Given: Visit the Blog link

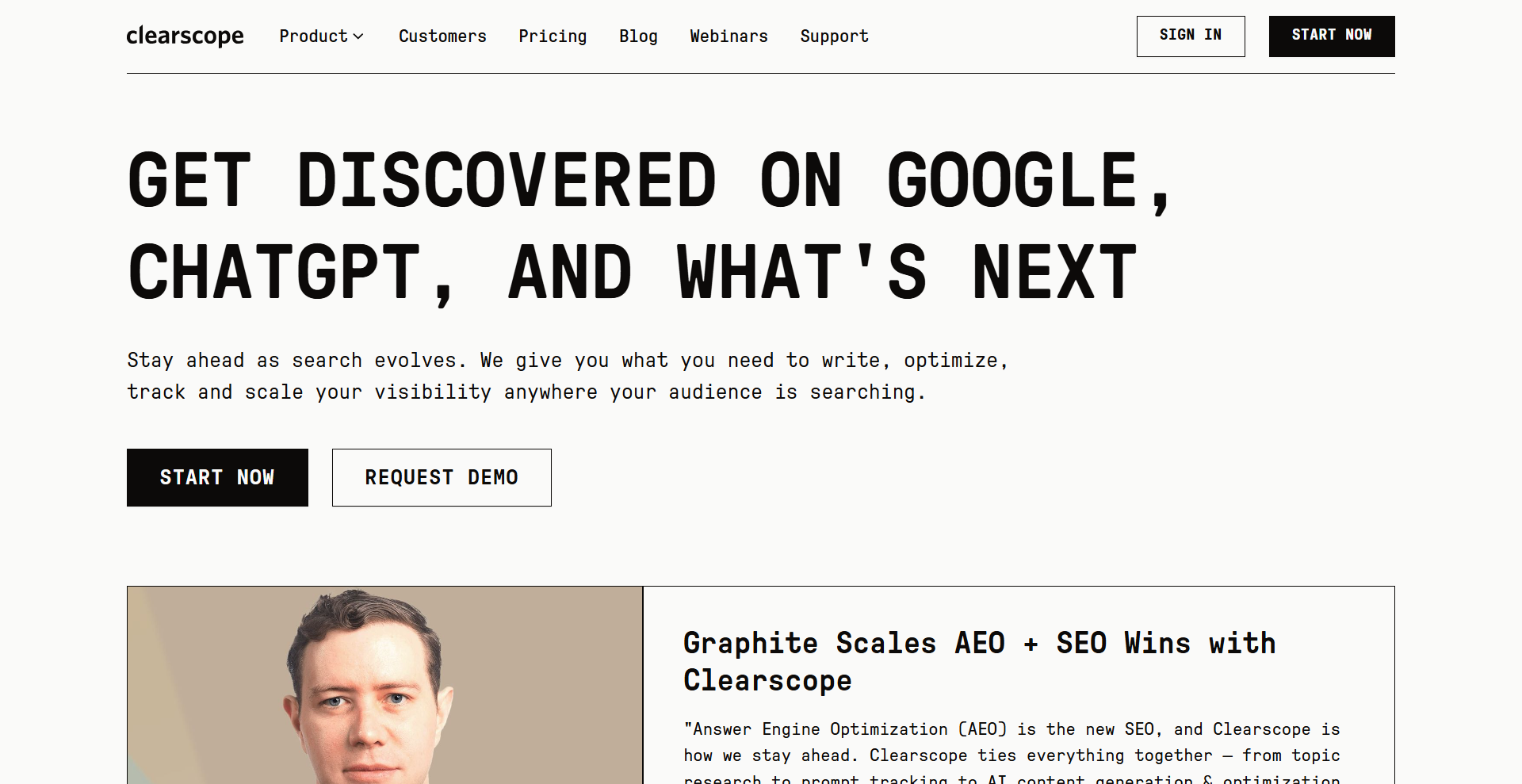Looking at the screenshot, I should 638,36.
